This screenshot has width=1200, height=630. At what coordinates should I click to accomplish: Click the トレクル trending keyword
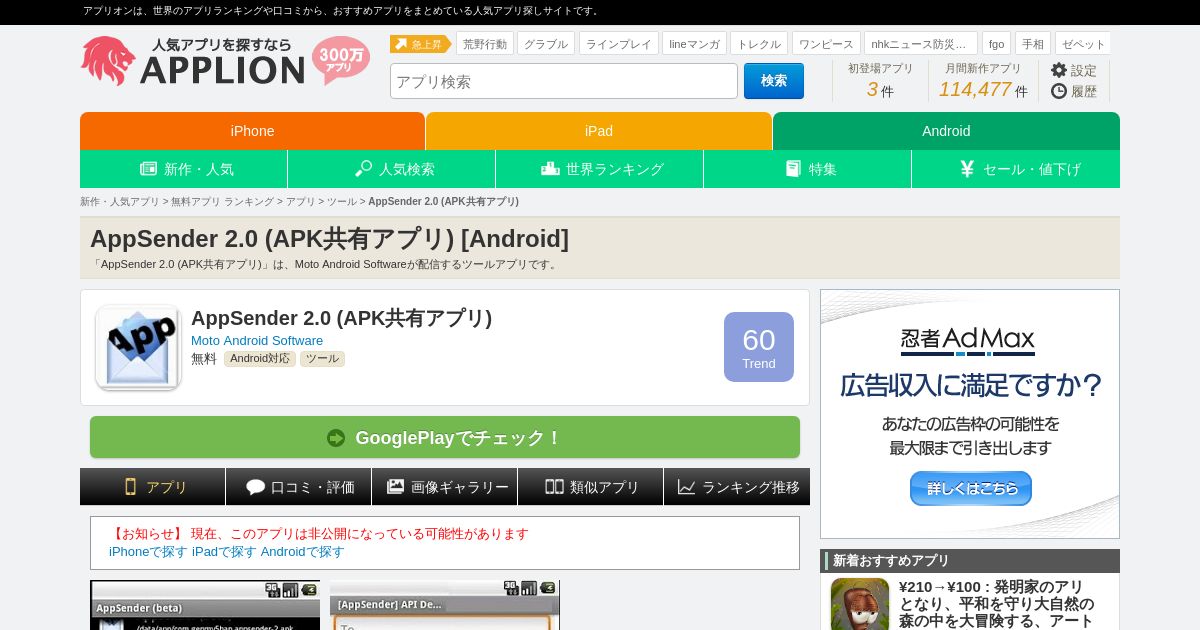pyautogui.click(x=759, y=44)
